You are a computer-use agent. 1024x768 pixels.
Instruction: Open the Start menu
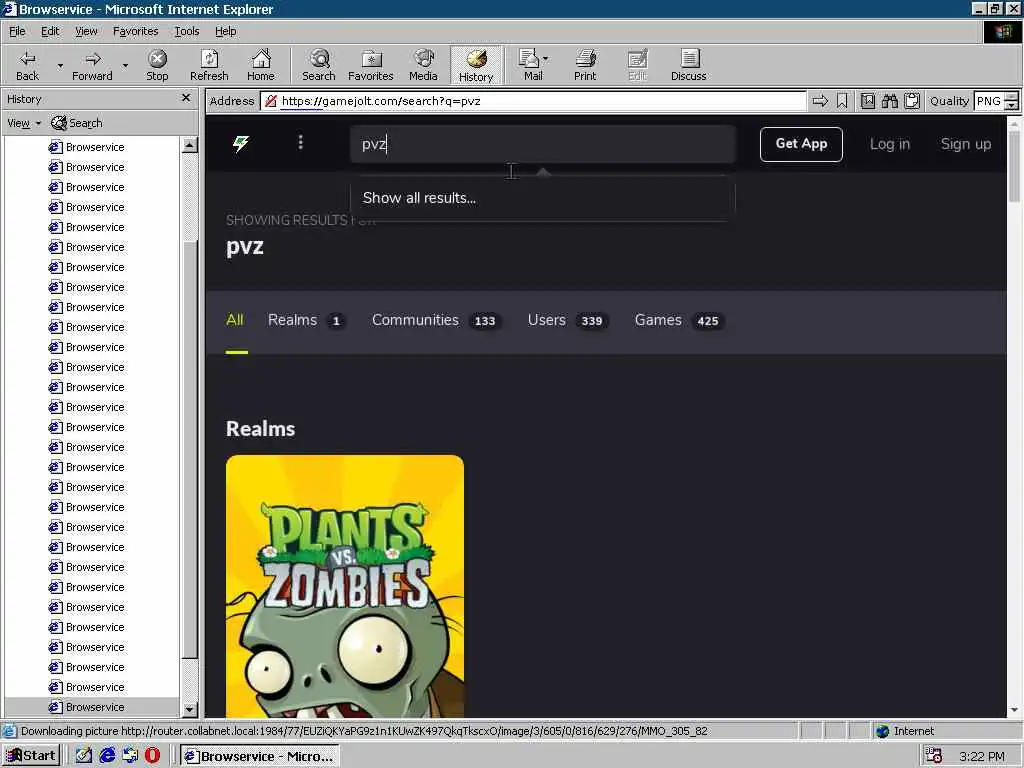30,756
